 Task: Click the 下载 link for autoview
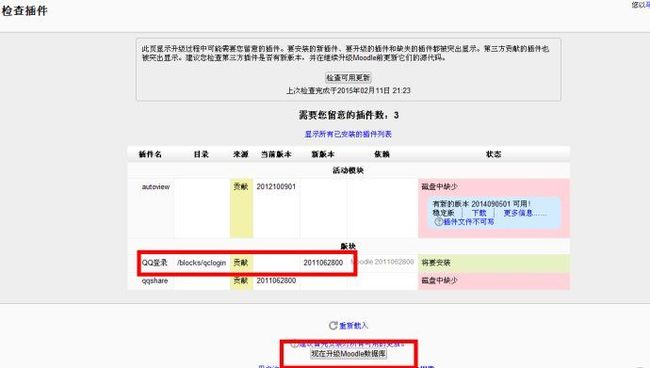[479, 213]
